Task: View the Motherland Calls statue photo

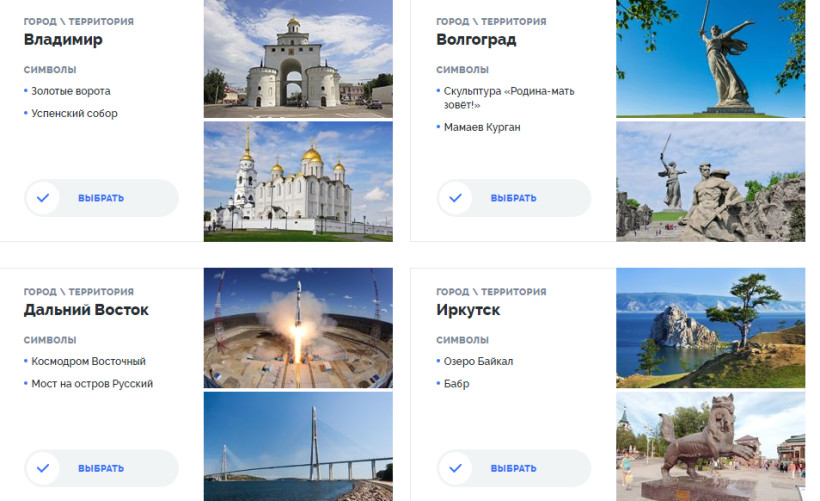Action: click(x=710, y=59)
